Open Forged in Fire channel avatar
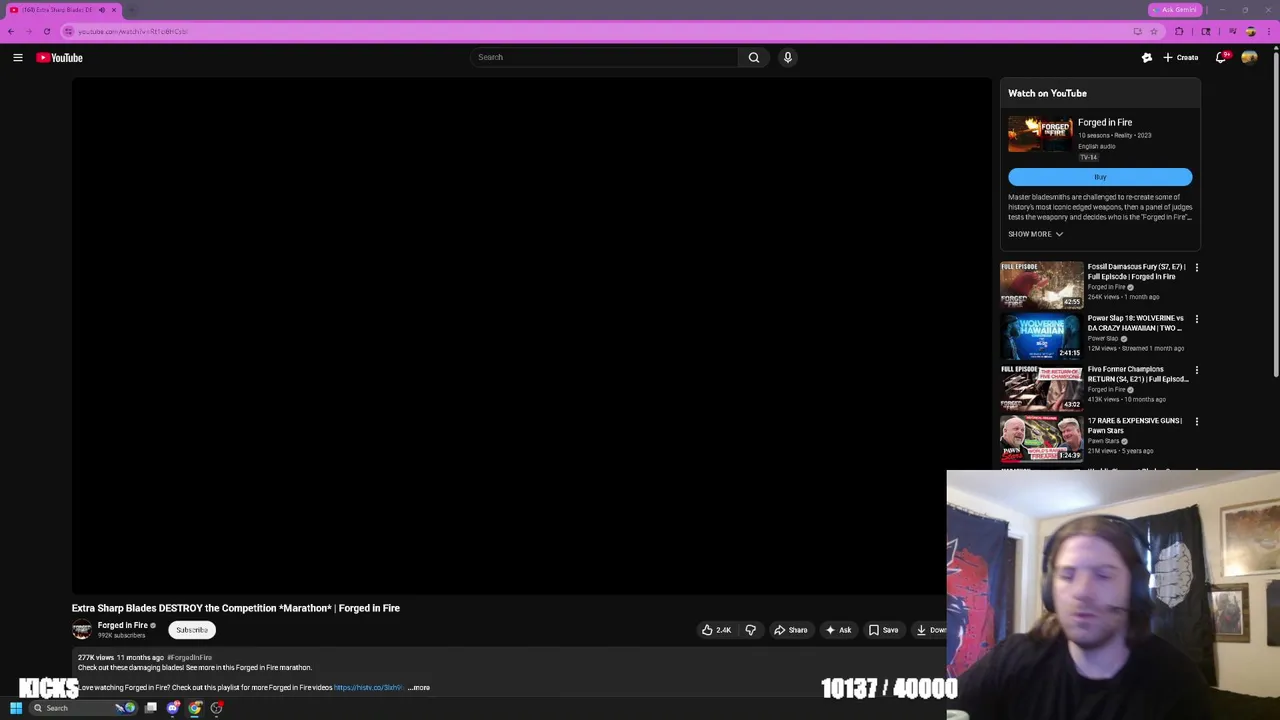 81,630
